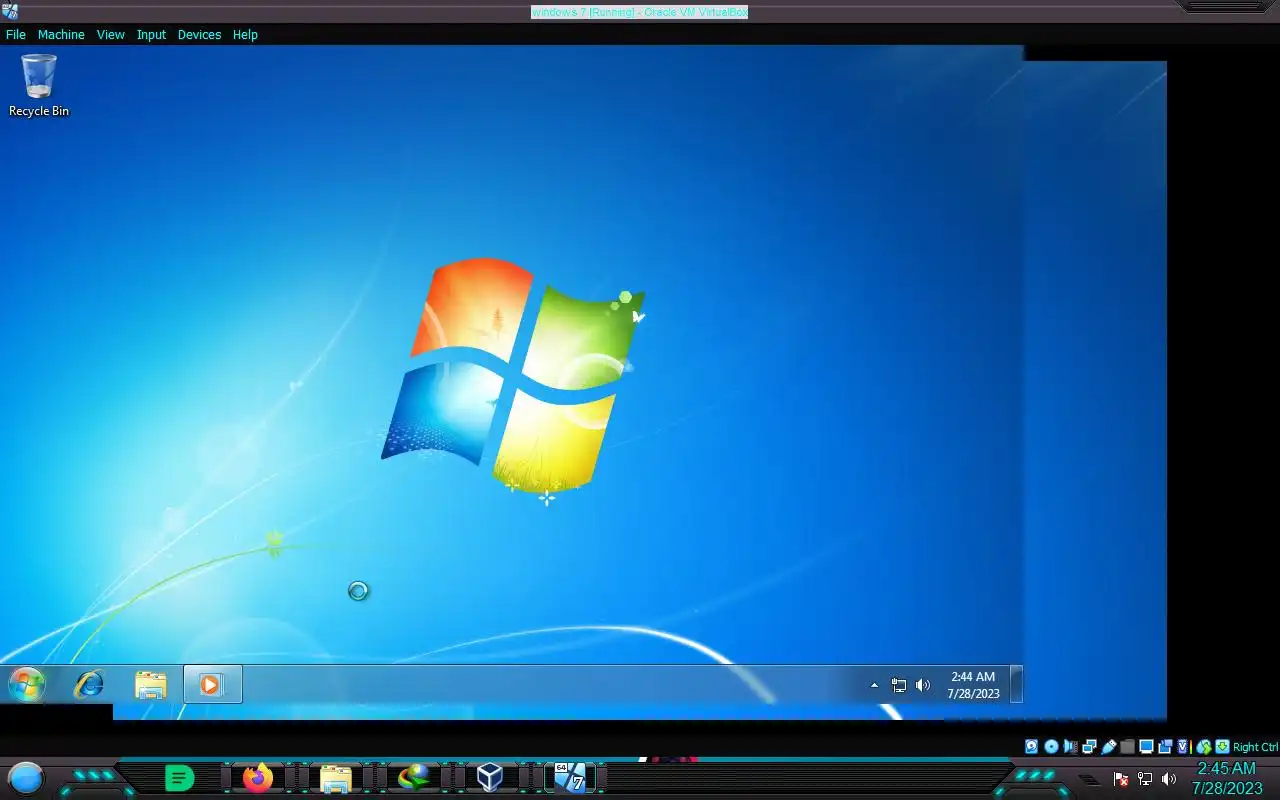The width and height of the screenshot is (1280, 800).
Task: Open host network tray icon
Action: pos(1145,779)
